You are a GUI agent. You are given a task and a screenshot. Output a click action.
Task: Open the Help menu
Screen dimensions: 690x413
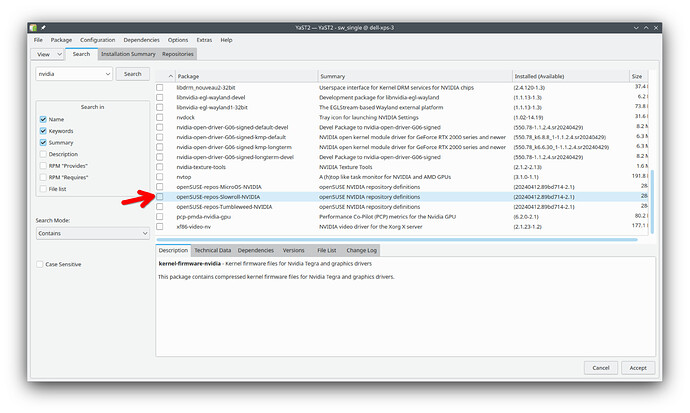click(226, 40)
